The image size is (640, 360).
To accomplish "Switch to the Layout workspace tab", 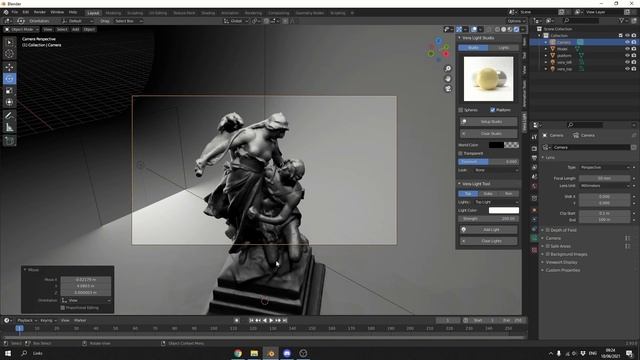I will coord(93,13).
